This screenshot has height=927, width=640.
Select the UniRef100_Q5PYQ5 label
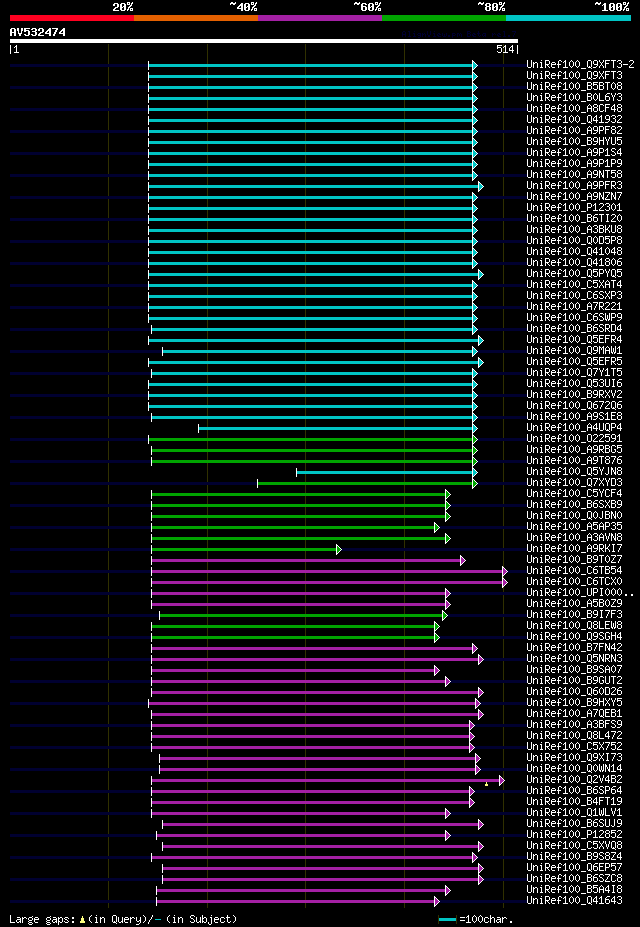point(574,274)
